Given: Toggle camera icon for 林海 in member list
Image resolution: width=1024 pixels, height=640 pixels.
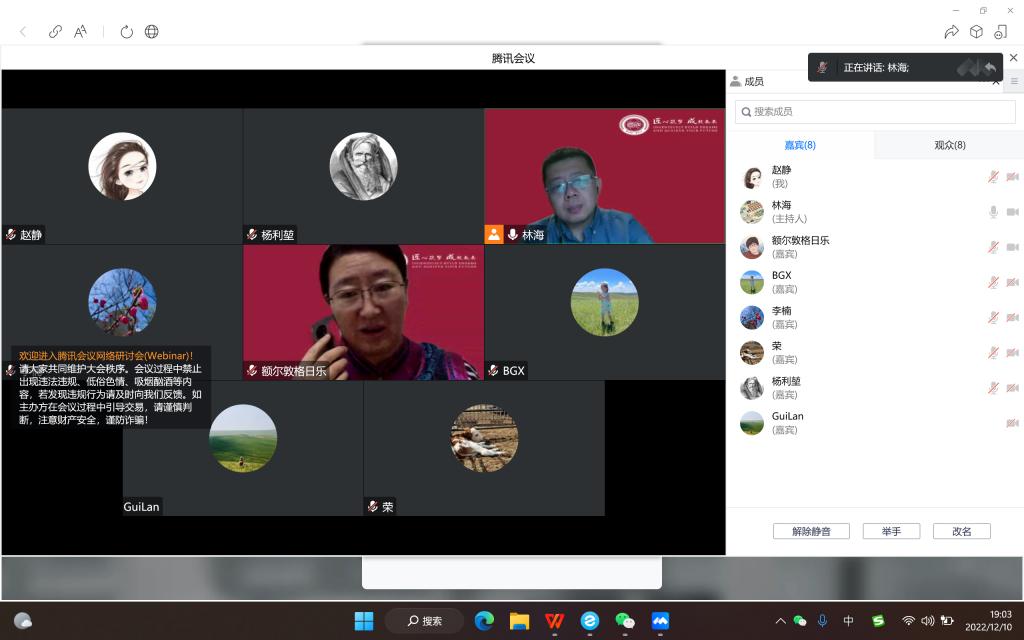Looking at the screenshot, I should pyautogui.click(x=1012, y=212).
